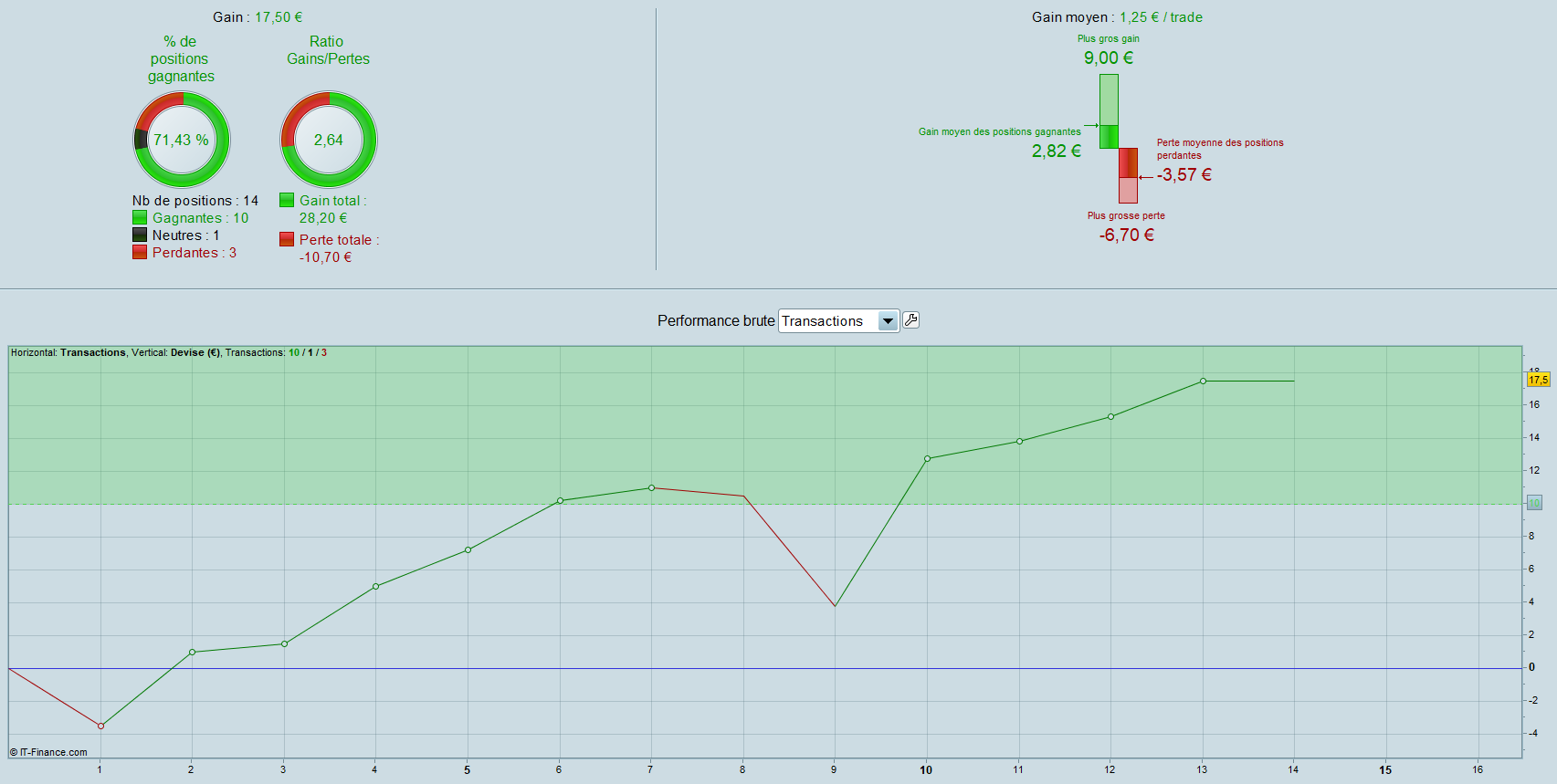This screenshot has width=1557, height=784.
Task: Click the yellow 17,5 value label on the axis
Action: coord(1539,380)
